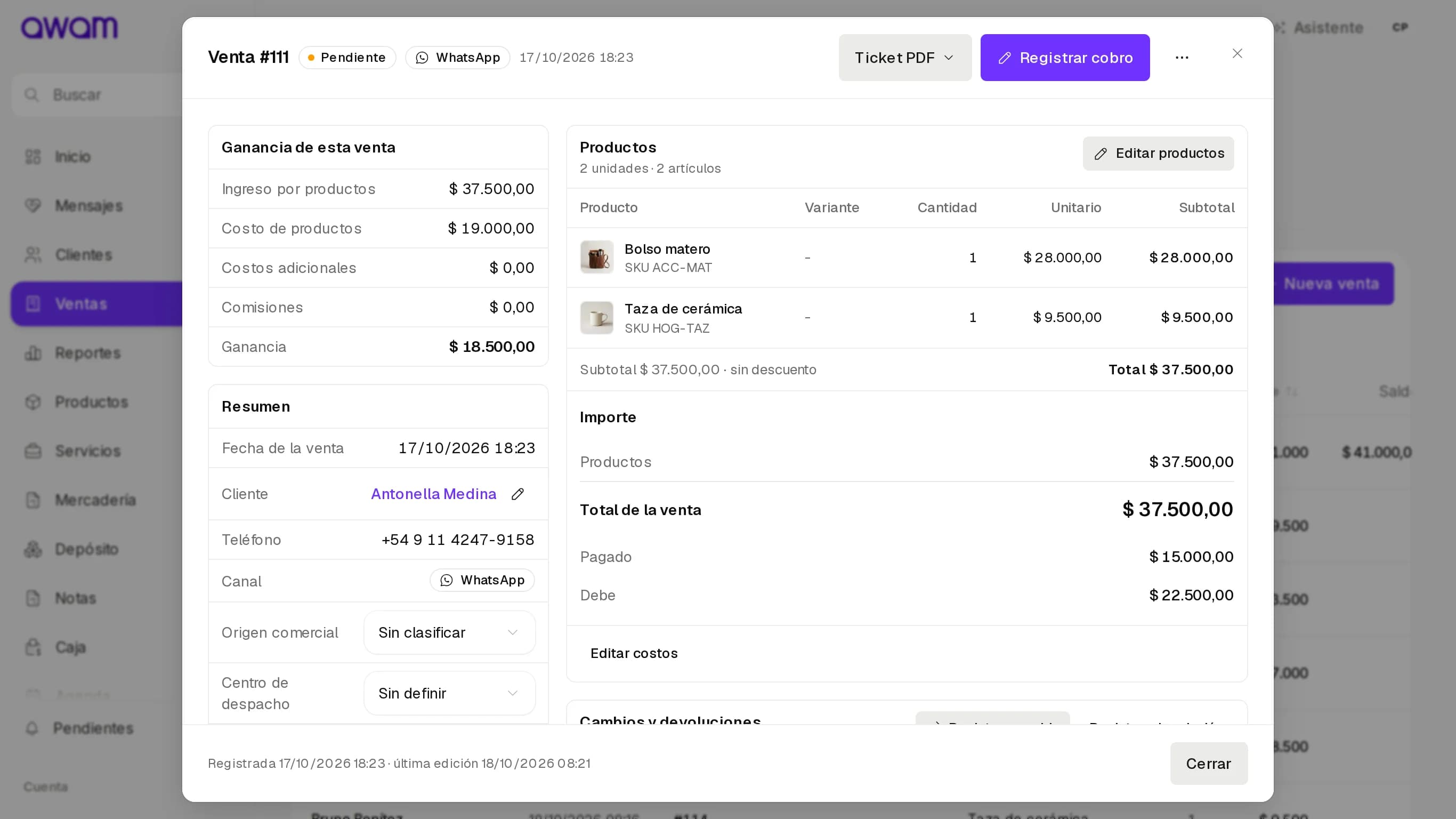Click the Pagado amount $ 15.000,00
The width and height of the screenshot is (1456, 819).
[x=1192, y=557]
